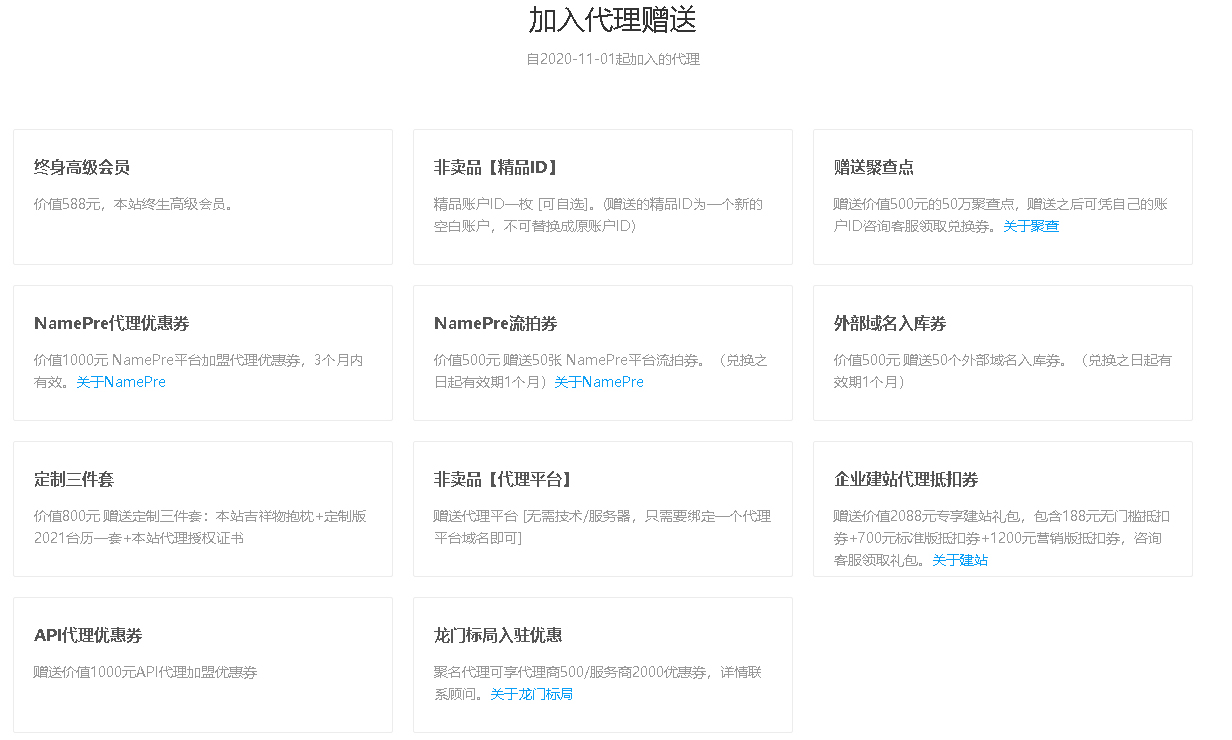Select the 定制三件套 card title
Viewport: 1232px width, 740px height.
click(x=74, y=479)
